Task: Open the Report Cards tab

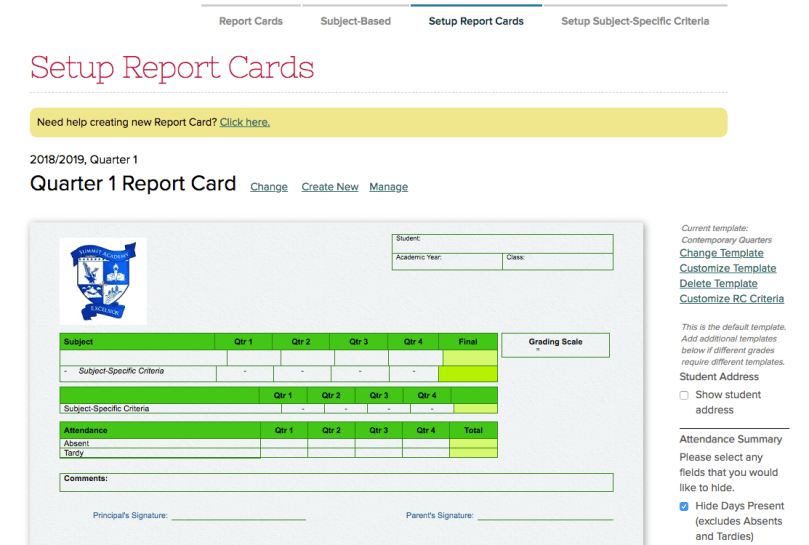Action: pos(251,21)
